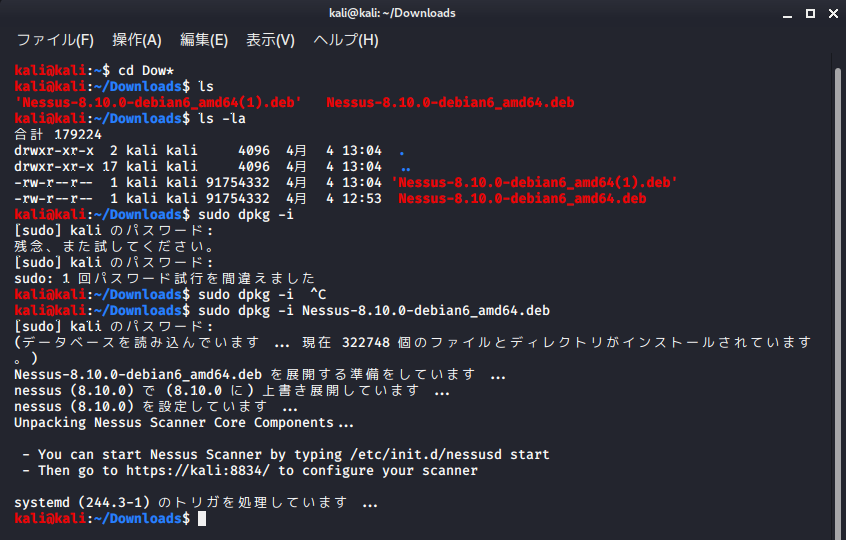This screenshot has width=846, height=540.
Task: Click the number 322748 in the output
Action: pyautogui.click(x=366, y=343)
